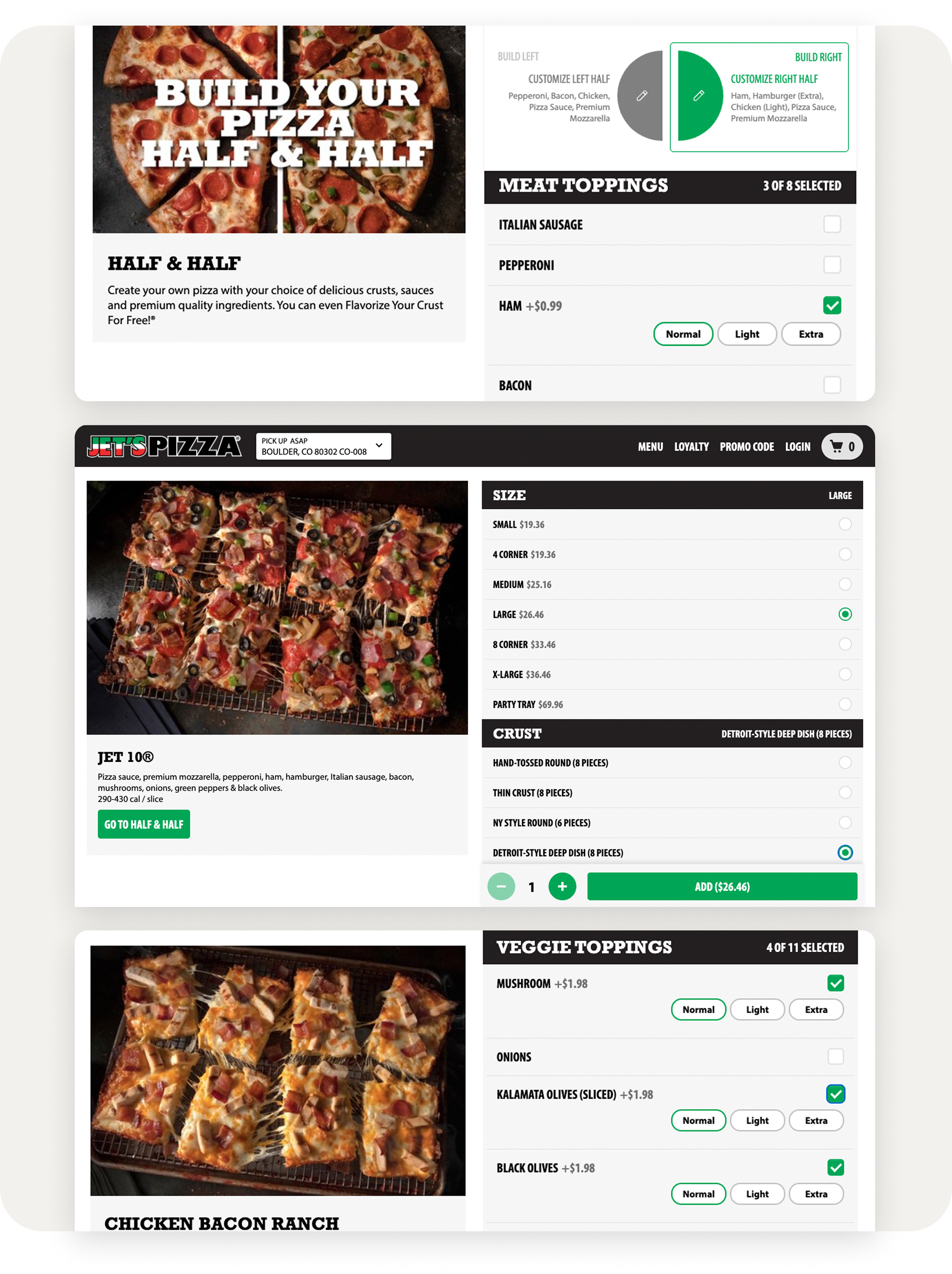
Task: Choose Thin Crust (8 pieces) option
Action: pos(845,792)
